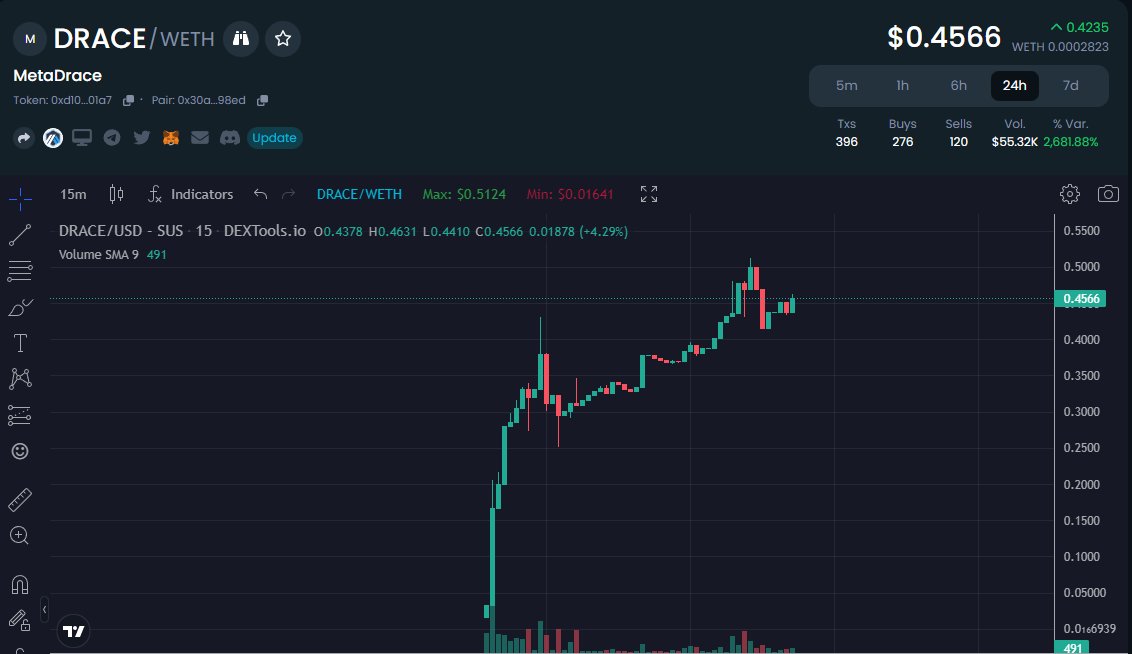Open the Discord link icon
The image size is (1132, 654).
tap(230, 138)
